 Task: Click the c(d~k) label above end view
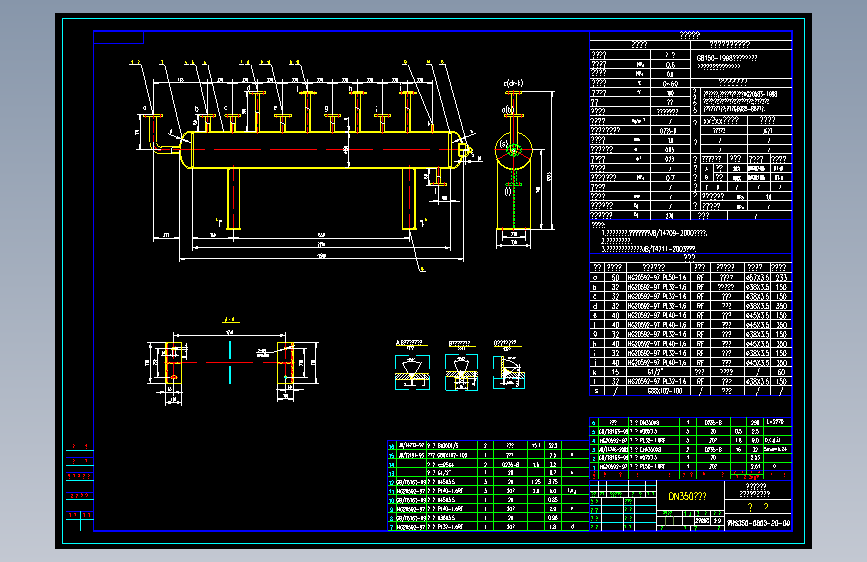point(513,84)
